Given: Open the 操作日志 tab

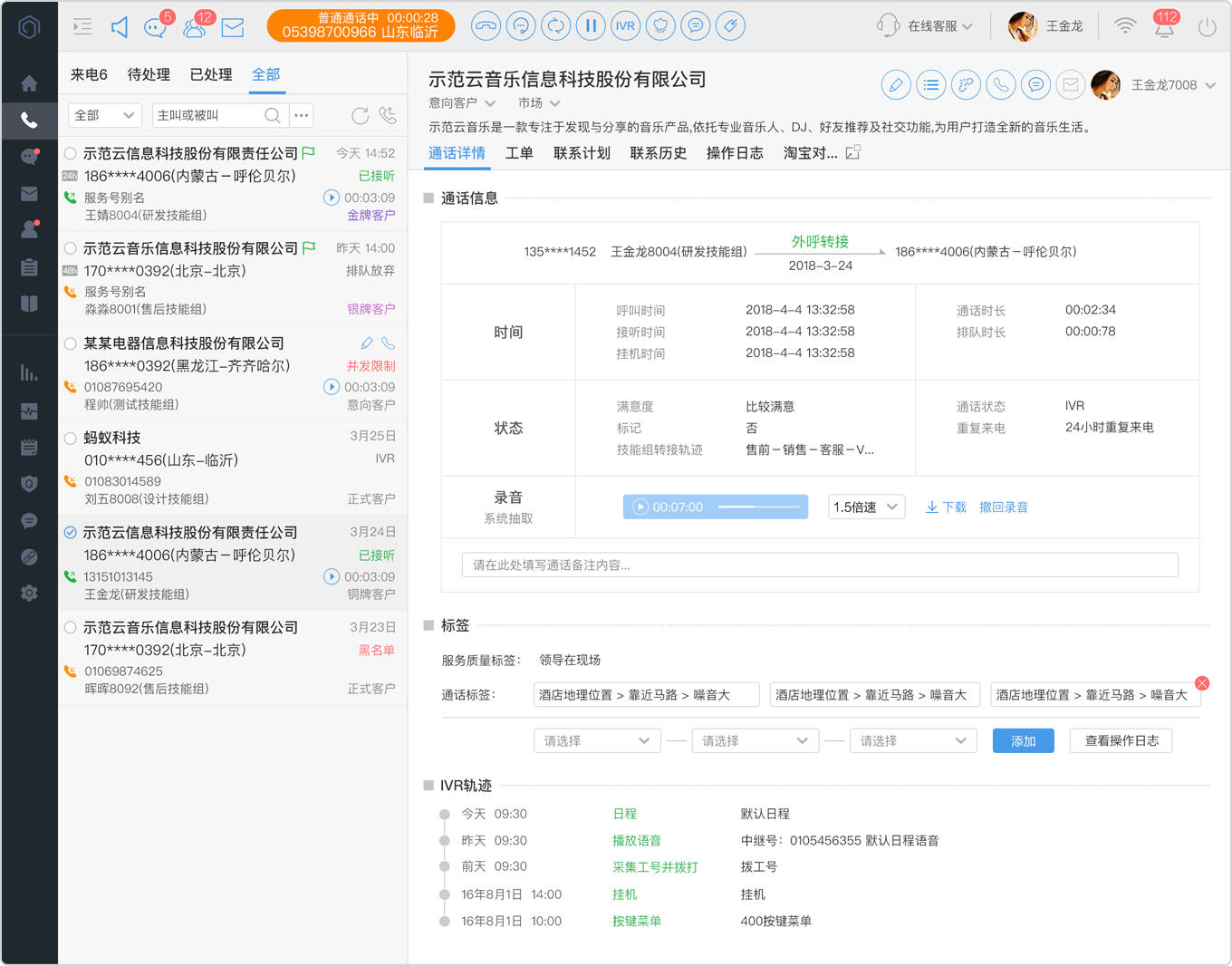Looking at the screenshot, I should [735, 153].
